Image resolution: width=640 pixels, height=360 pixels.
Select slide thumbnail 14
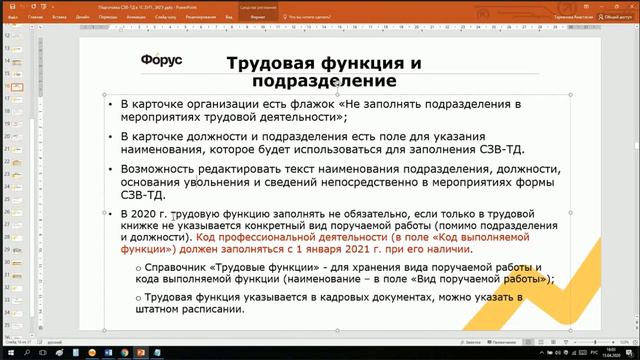tap(17, 62)
